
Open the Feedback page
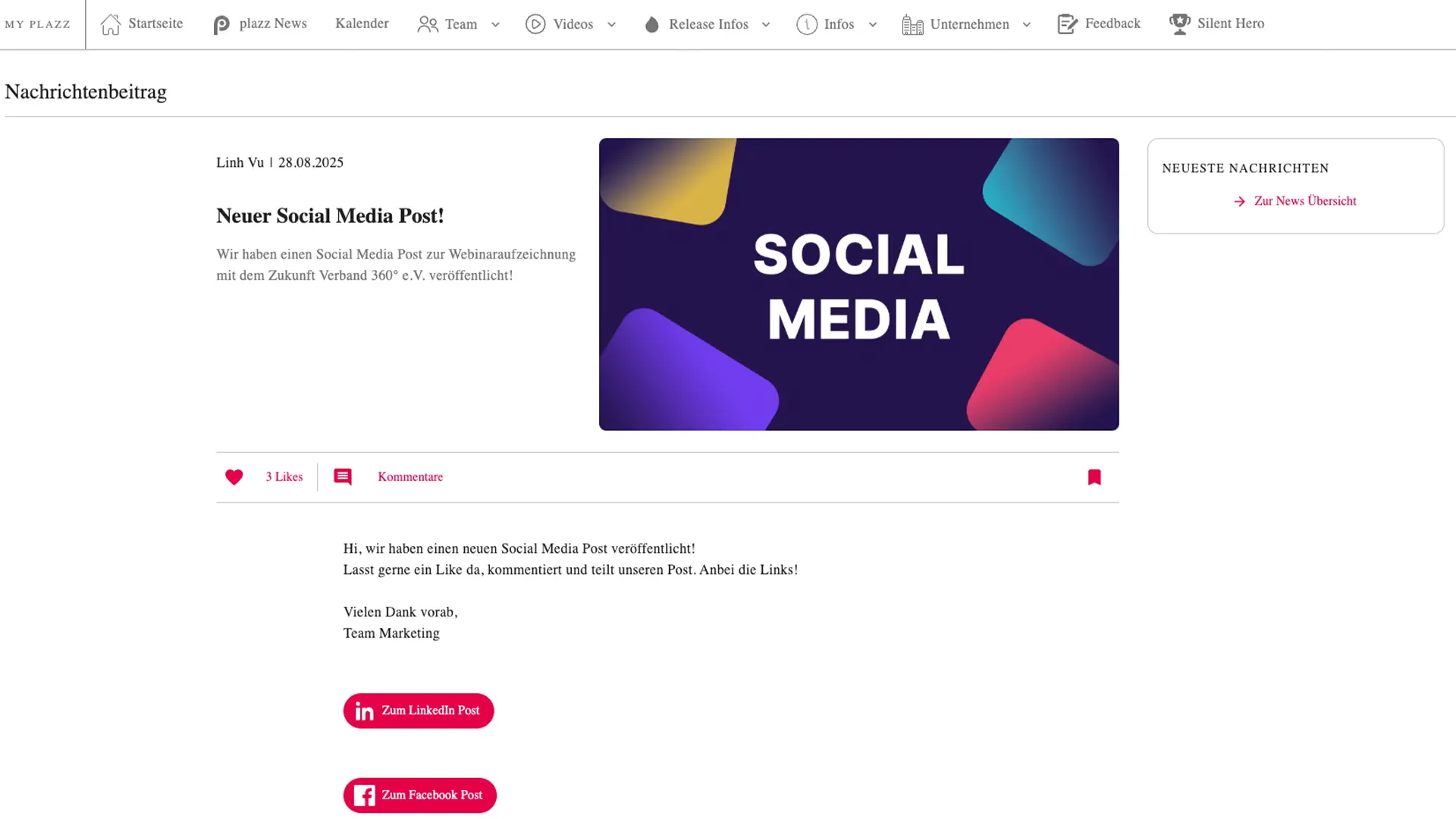tap(1112, 24)
